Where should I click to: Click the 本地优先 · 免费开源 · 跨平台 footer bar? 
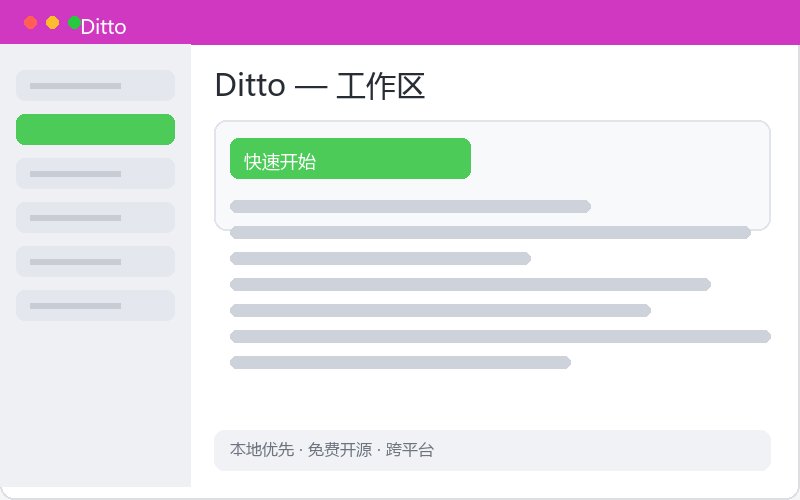click(492, 450)
